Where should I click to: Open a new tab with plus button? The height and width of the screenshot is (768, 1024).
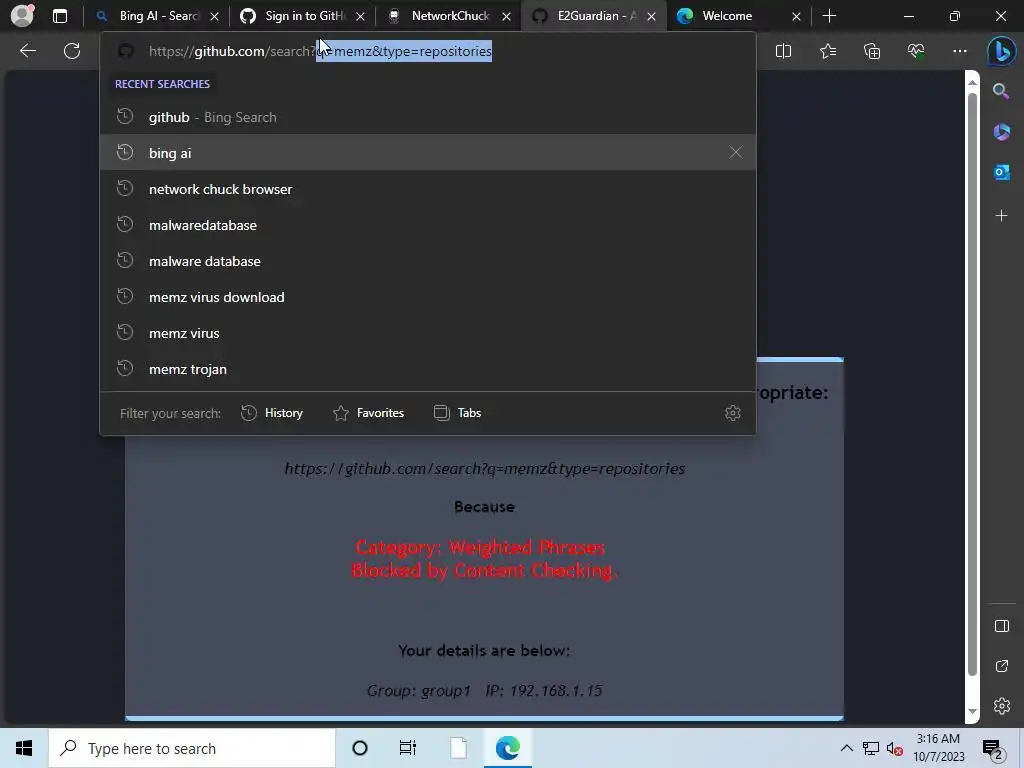829,16
